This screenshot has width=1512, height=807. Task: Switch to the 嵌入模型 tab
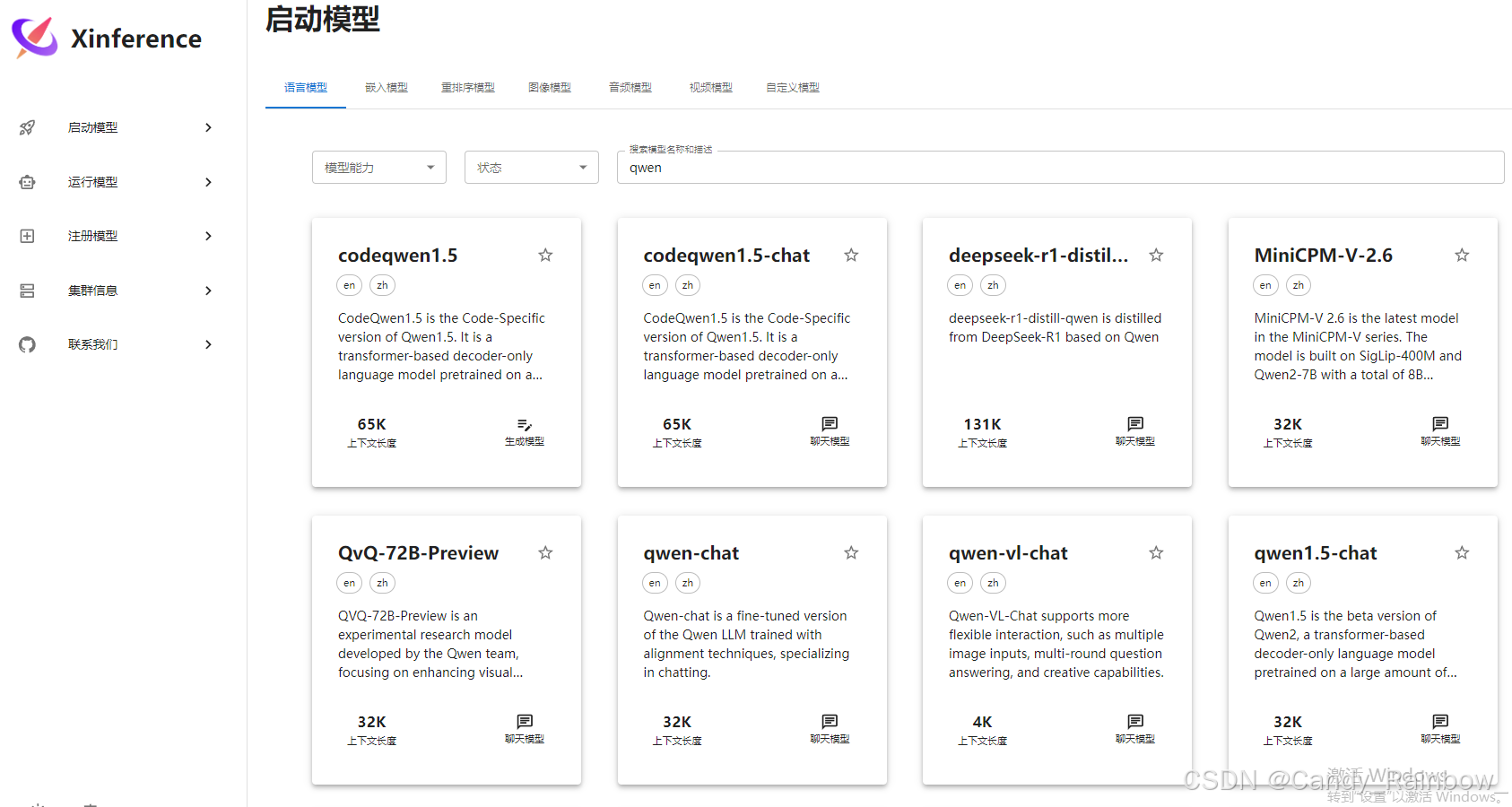387,88
